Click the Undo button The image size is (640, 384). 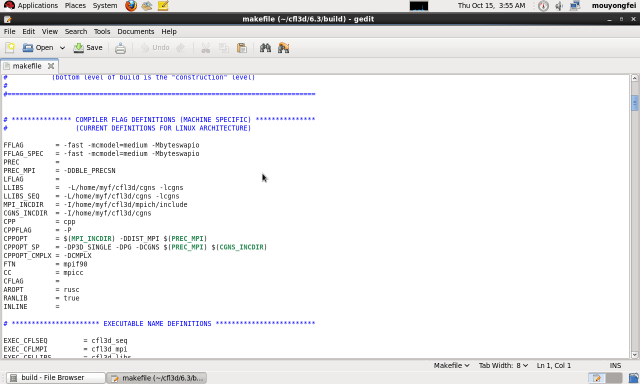(155, 48)
